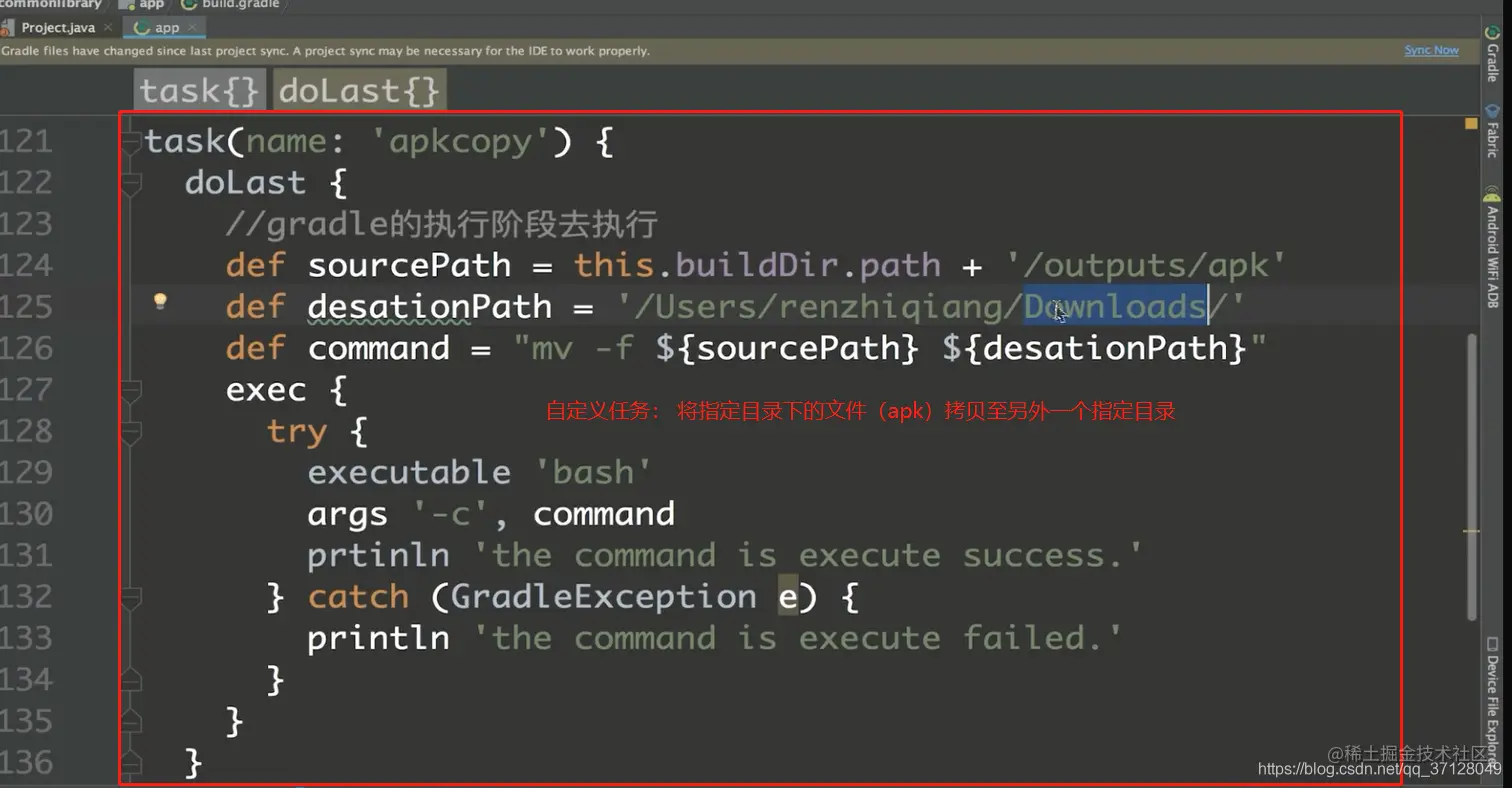Screen dimensions: 1512x788
Task: Switch to the Project.java tab
Action: [57, 28]
